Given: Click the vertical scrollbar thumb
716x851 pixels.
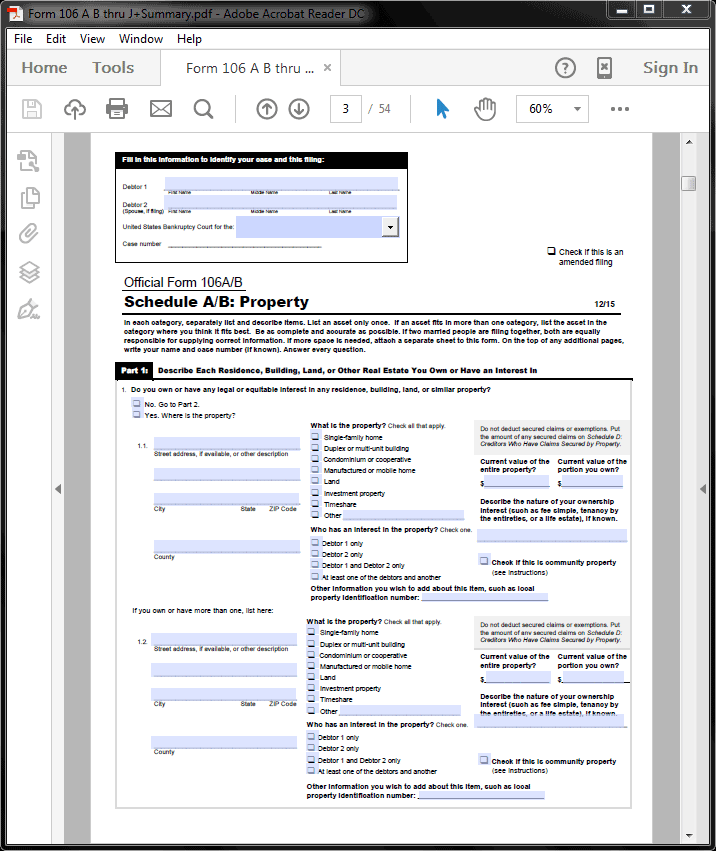Looking at the screenshot, I should (x=689, y=183).
